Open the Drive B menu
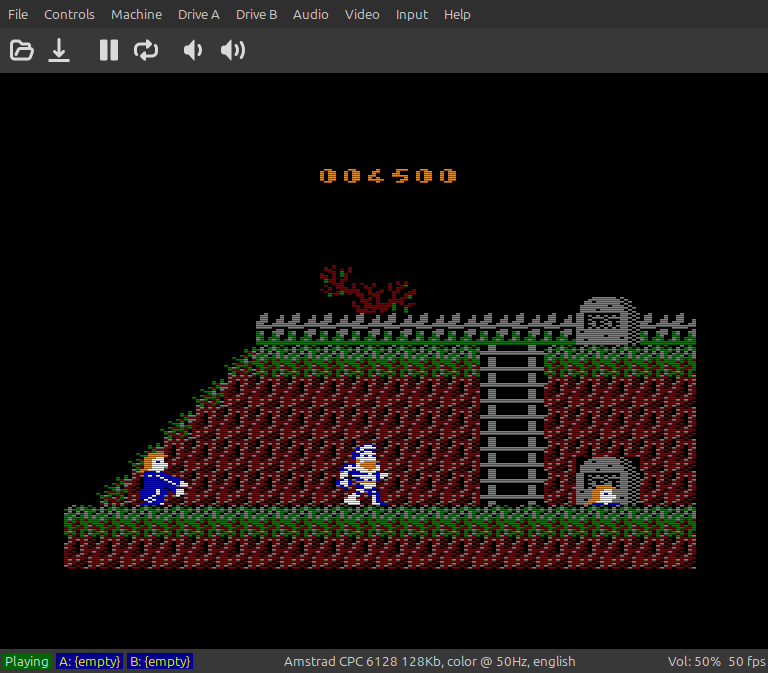The image size is (768, 673). pyautogui.click(x=256, y=15)
